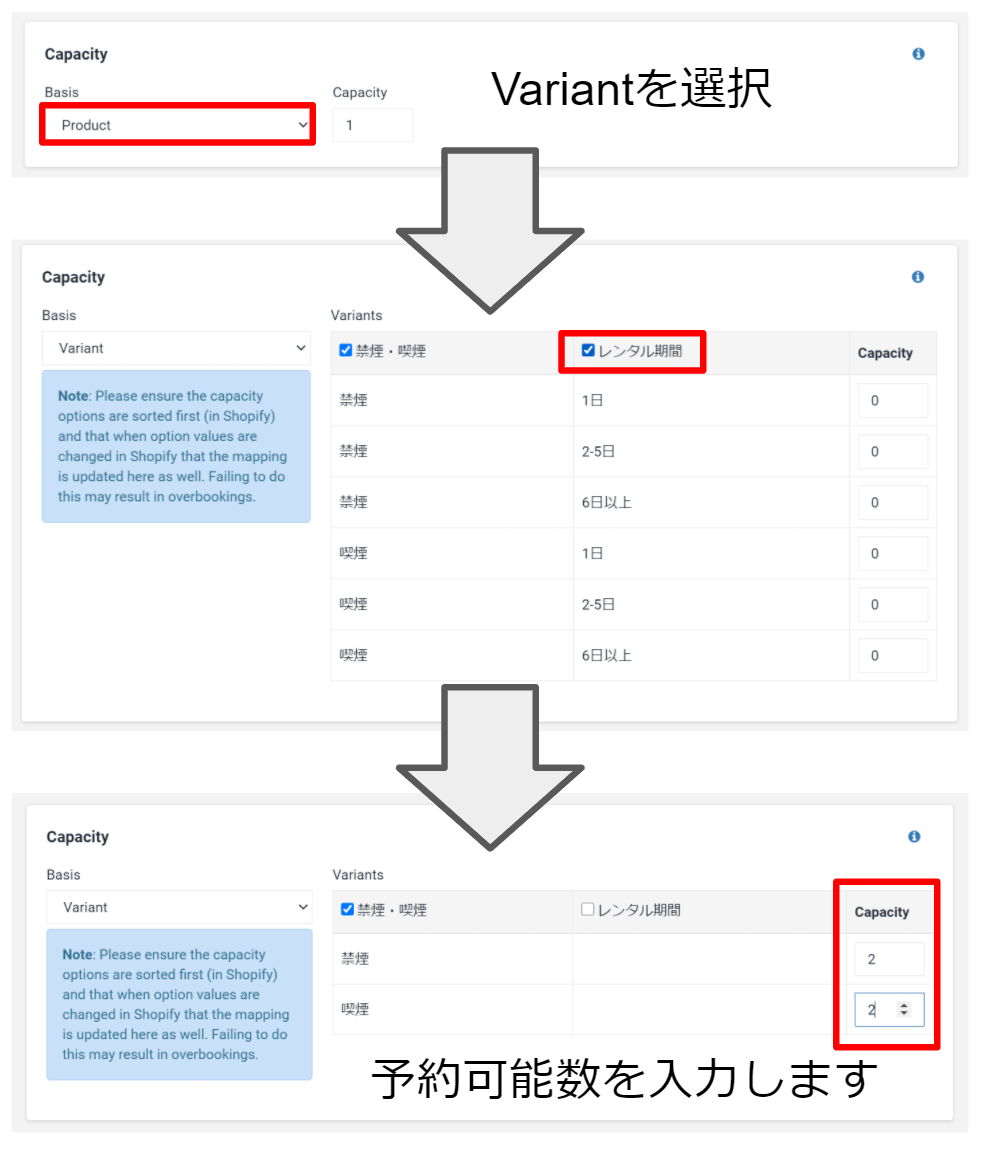Toggle 禁煙・喫煙 checkbox in six-row table
The image size is (981, 1149).
coord(346,351)
